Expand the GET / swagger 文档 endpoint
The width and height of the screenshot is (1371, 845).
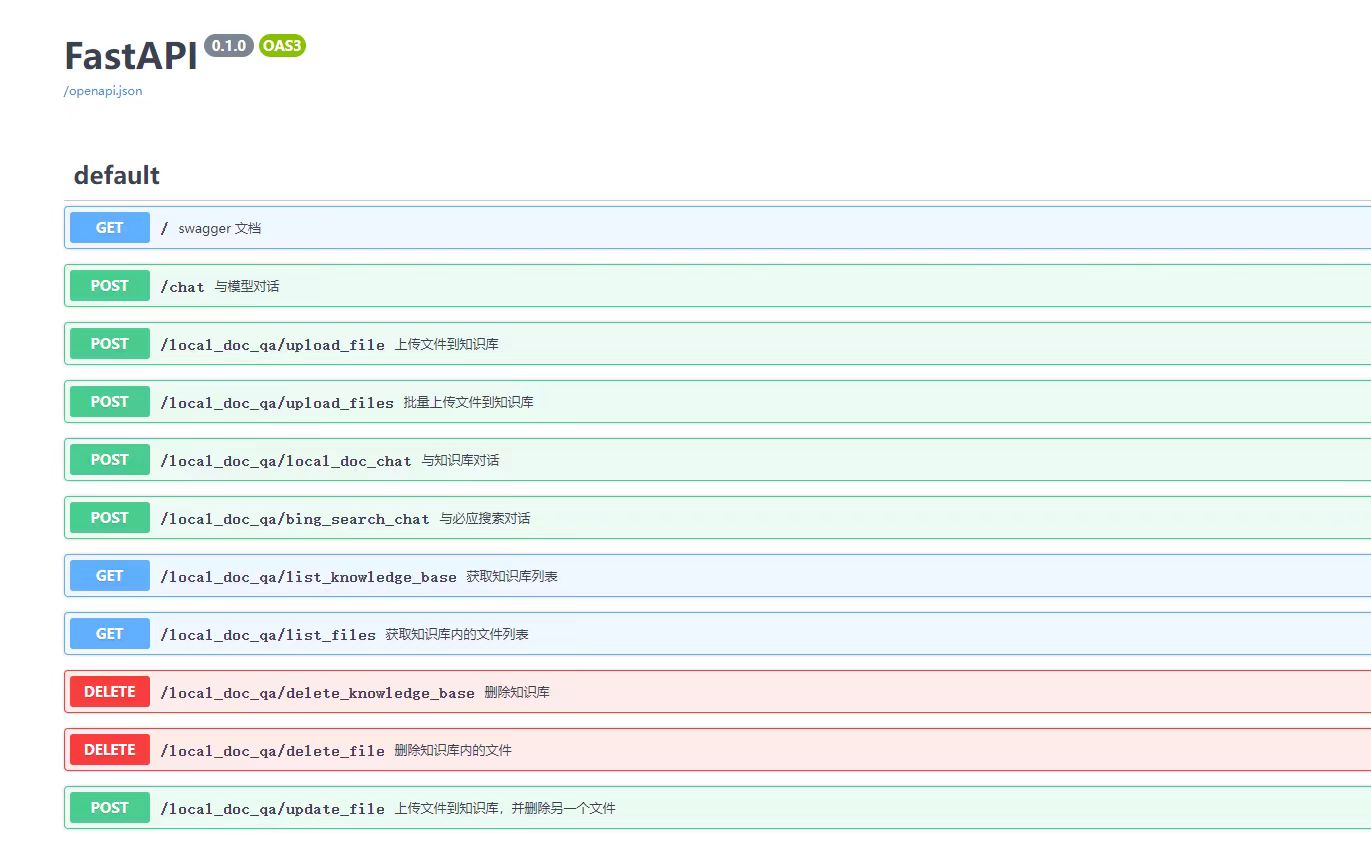pyautogui.click(x=717, y=228)
